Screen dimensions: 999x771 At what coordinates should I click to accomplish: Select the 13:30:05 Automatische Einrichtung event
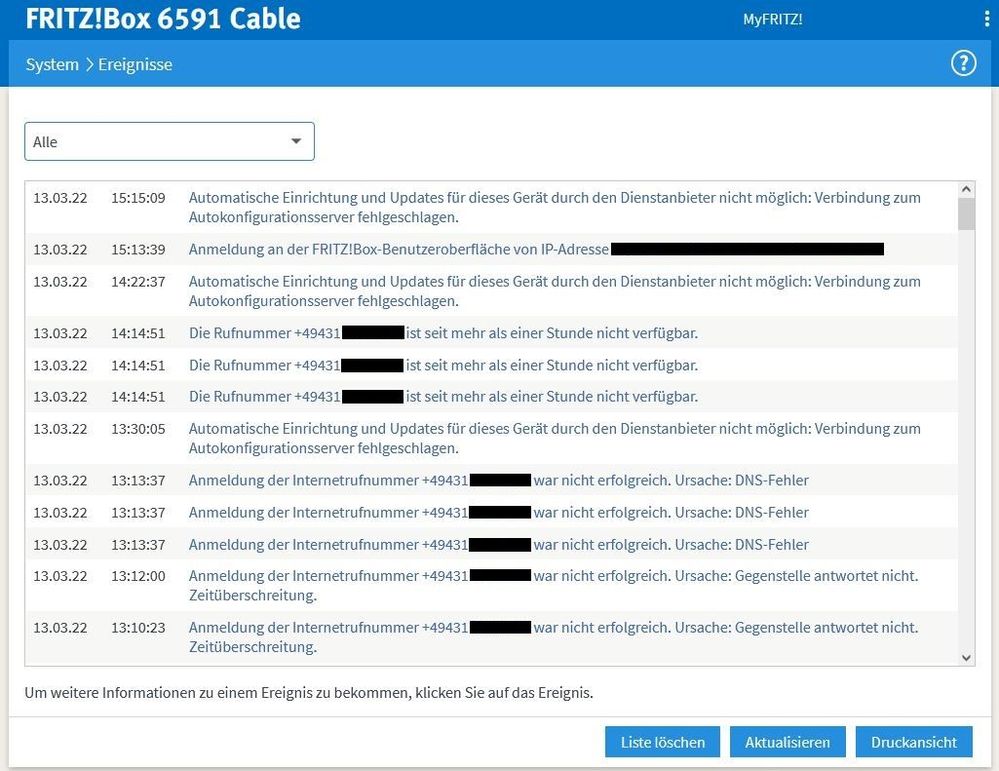coord(491,438)
